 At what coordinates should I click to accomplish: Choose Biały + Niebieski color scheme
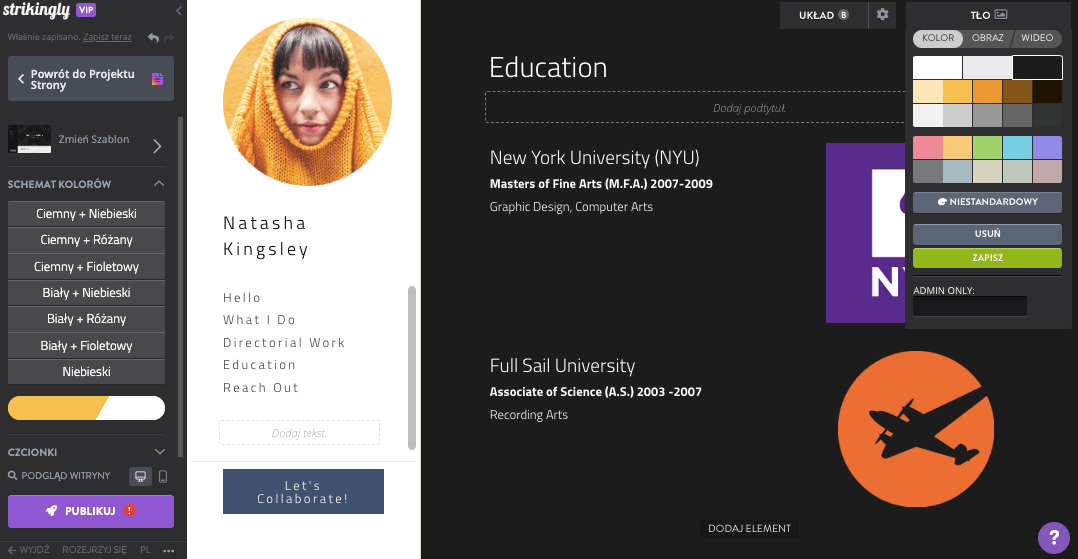86,293
